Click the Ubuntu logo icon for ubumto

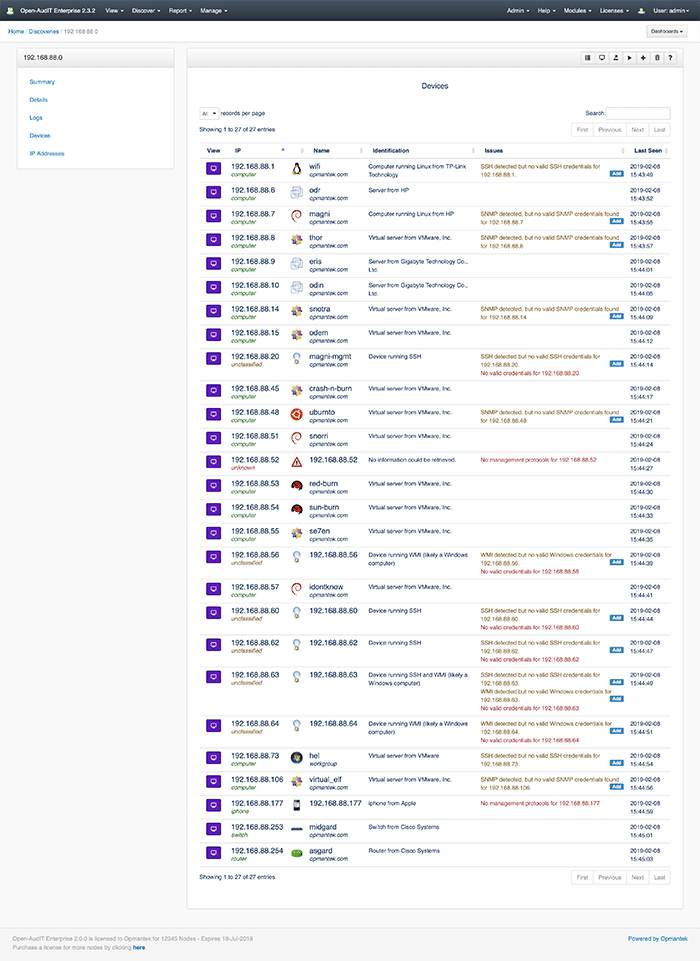coord(297,414)
